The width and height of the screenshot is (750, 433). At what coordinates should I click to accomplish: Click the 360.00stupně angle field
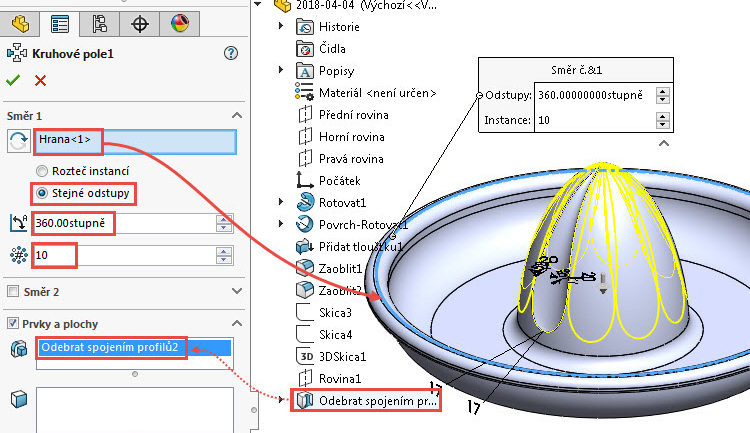(124, 223)
